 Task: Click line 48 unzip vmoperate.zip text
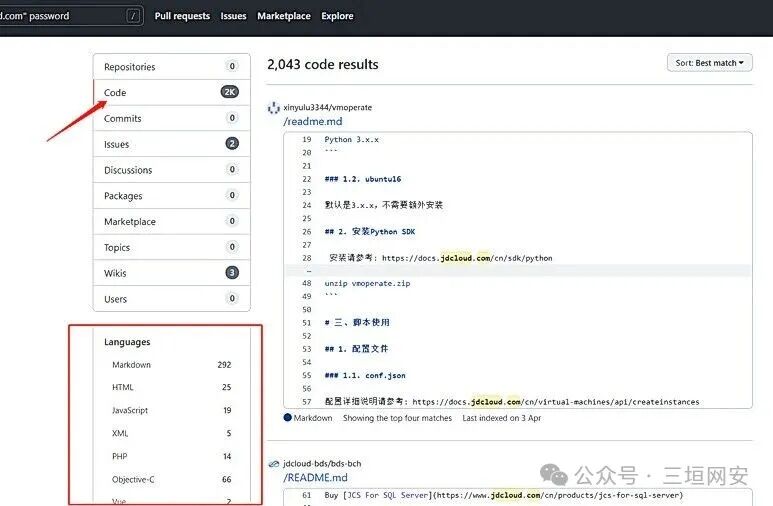pos(367,284)
